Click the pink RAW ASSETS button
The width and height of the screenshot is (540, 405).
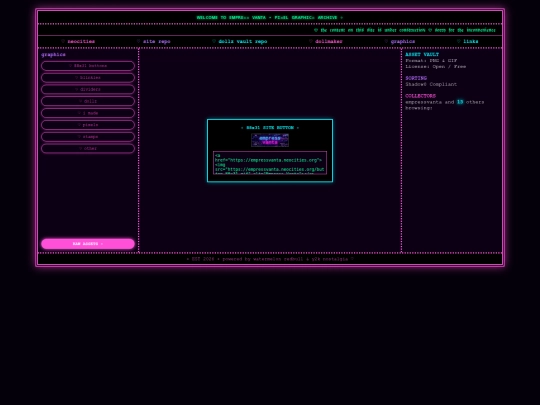tap(88, 243)
